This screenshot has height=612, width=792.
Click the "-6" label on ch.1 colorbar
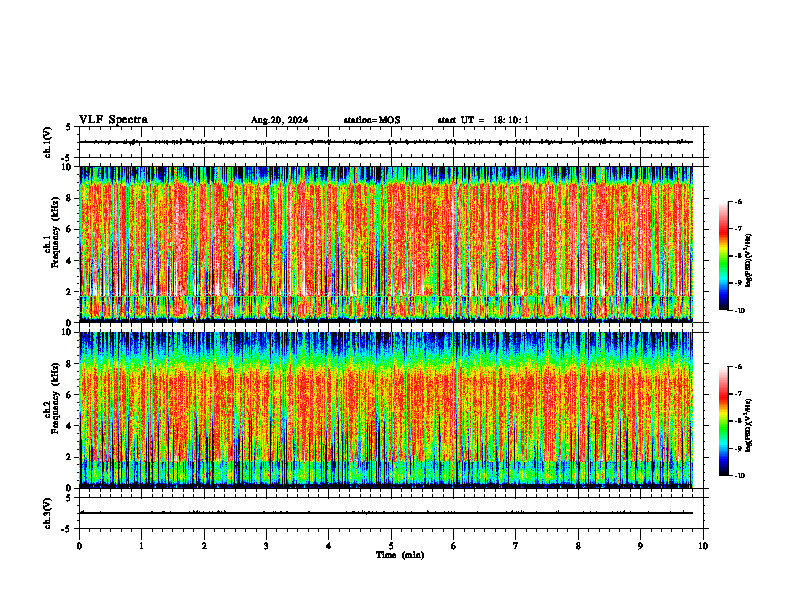pos(738,202)
